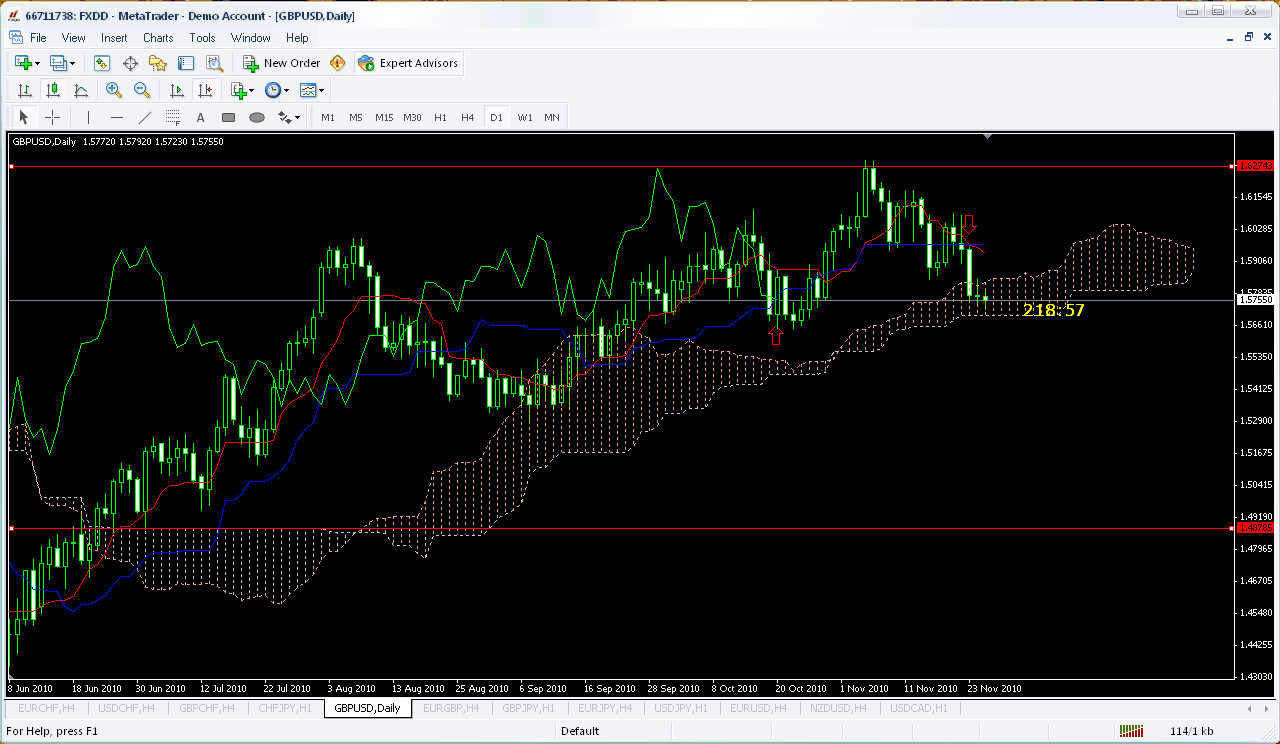Switch timeframe to W1
The image size is (1280, 744).
tap(525, 117)
